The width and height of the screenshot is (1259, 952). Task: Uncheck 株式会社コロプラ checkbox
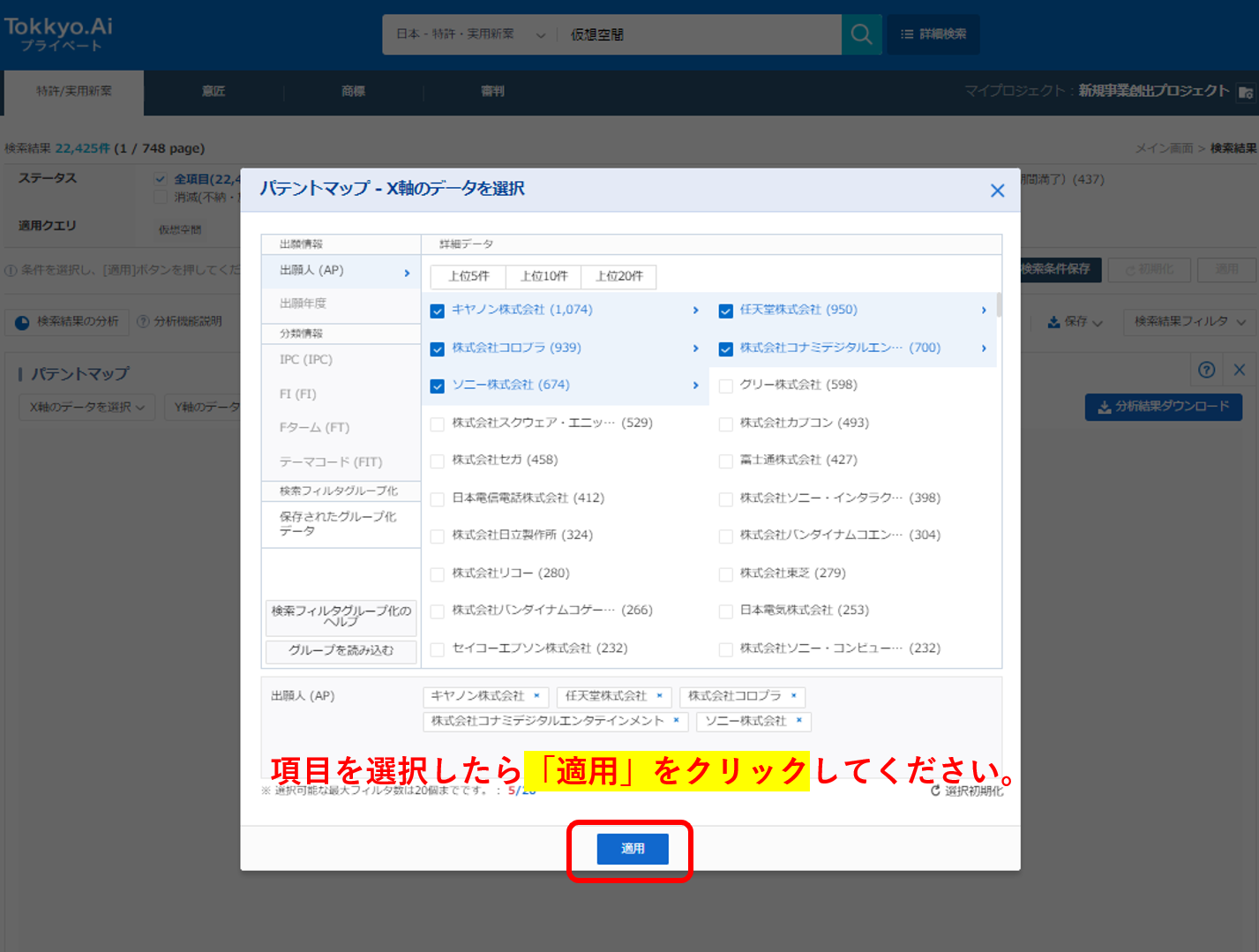[437, 349]
